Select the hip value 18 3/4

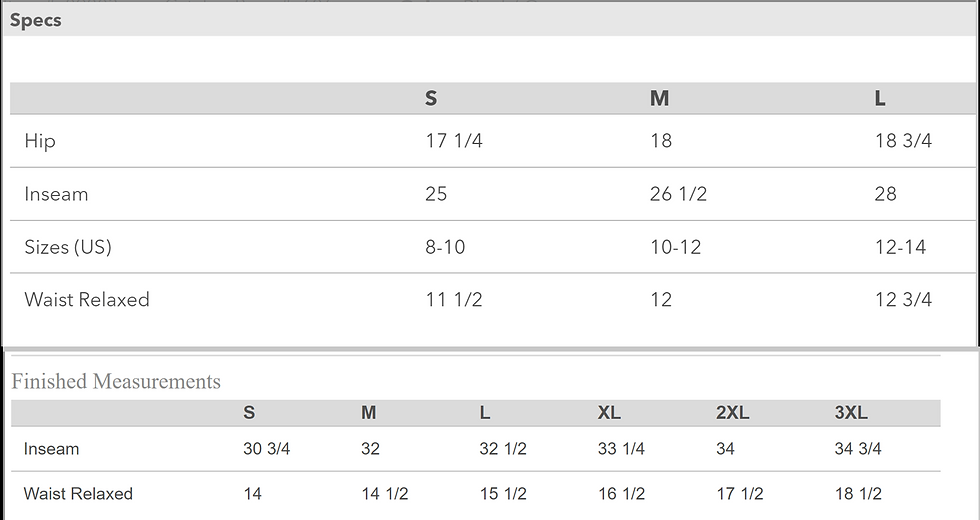[x=903, y=141]
